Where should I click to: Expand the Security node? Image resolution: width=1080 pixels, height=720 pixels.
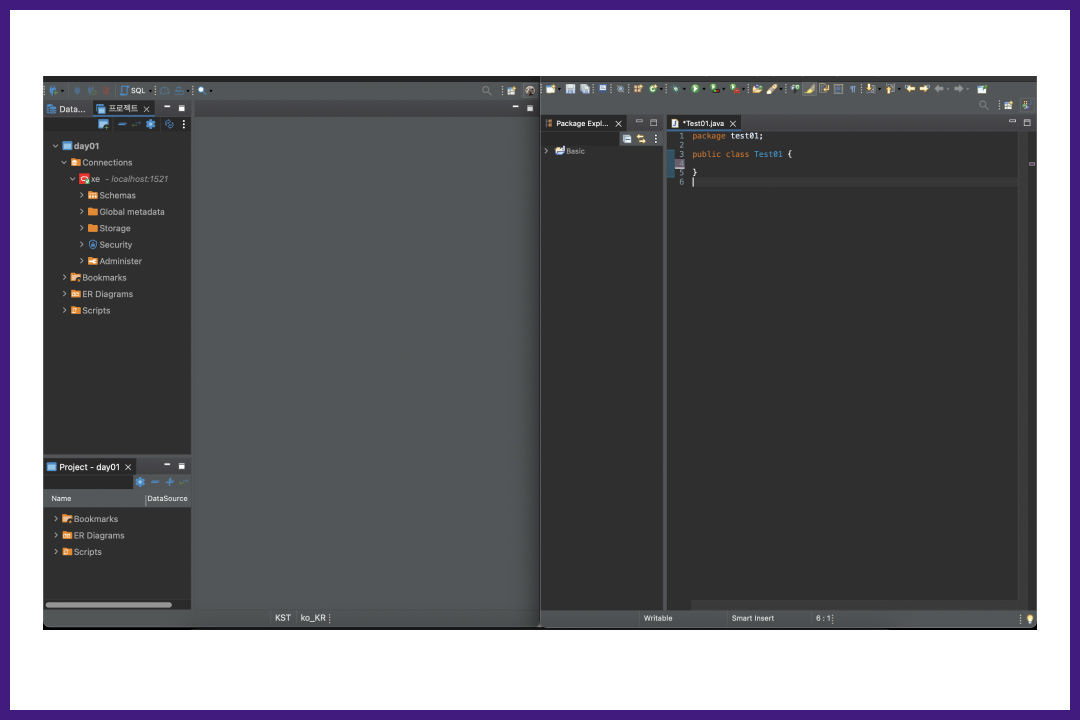tap(81, 245)
